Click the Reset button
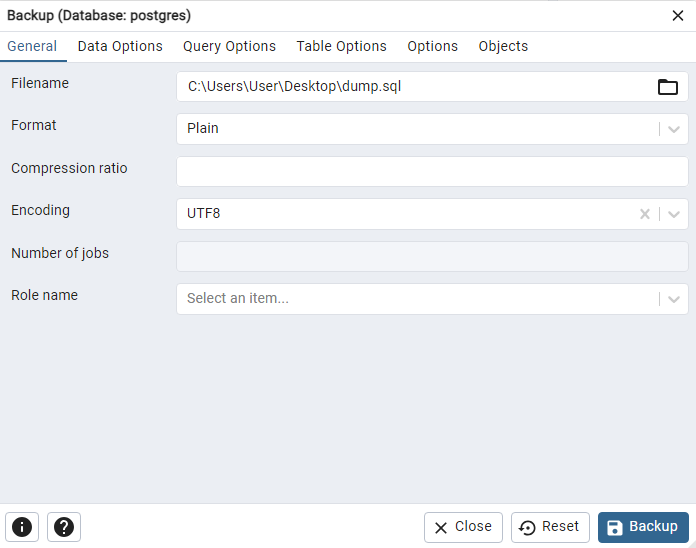The image size is (696, 548). [x=550, y=527]
